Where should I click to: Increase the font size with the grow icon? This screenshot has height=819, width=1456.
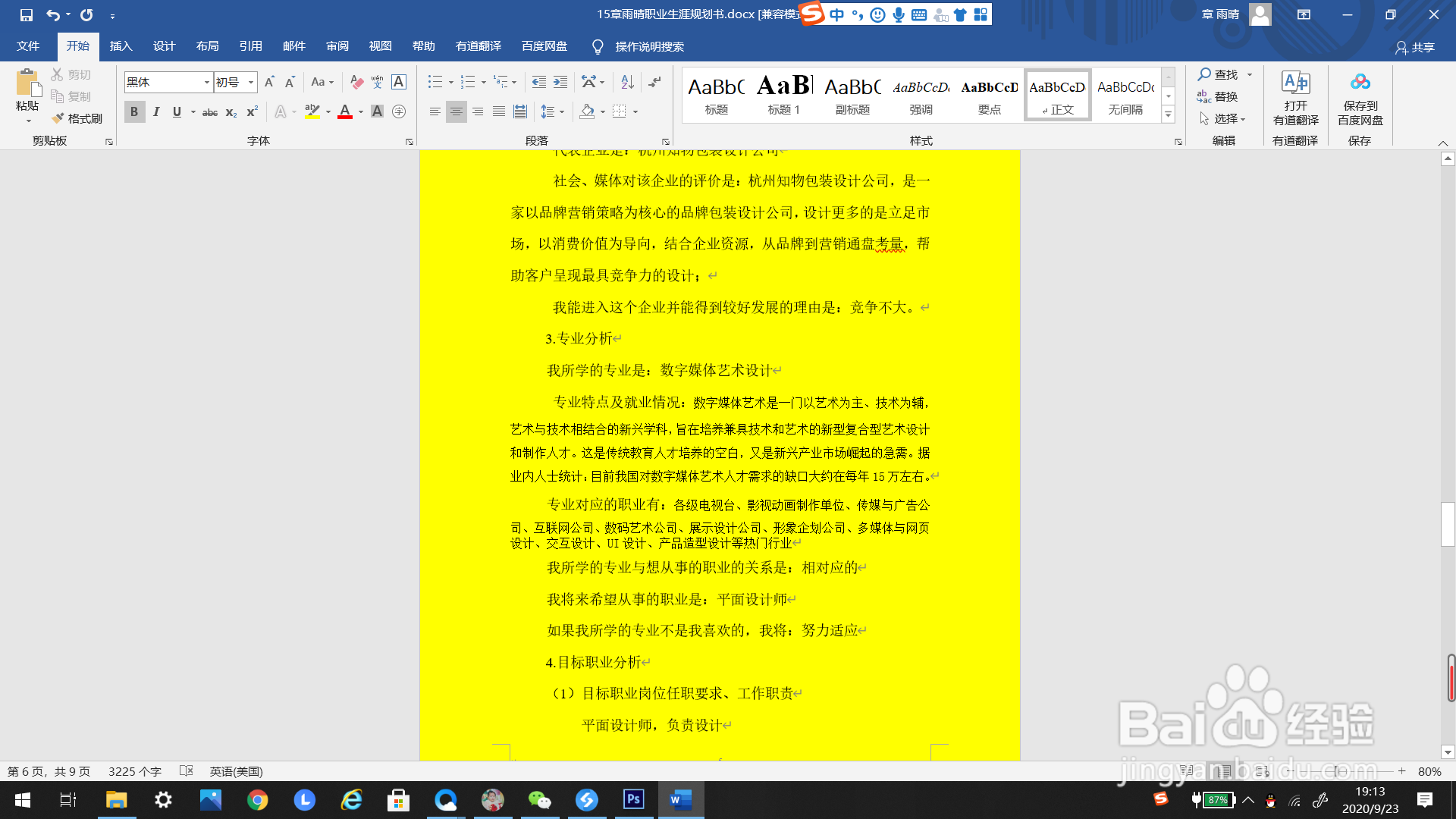[x=269, y=82]
